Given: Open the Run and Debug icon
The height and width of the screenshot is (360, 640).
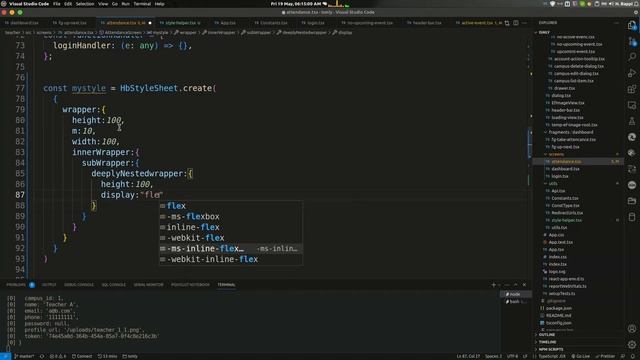Looking at the screenshot, I should click(632, 73).
